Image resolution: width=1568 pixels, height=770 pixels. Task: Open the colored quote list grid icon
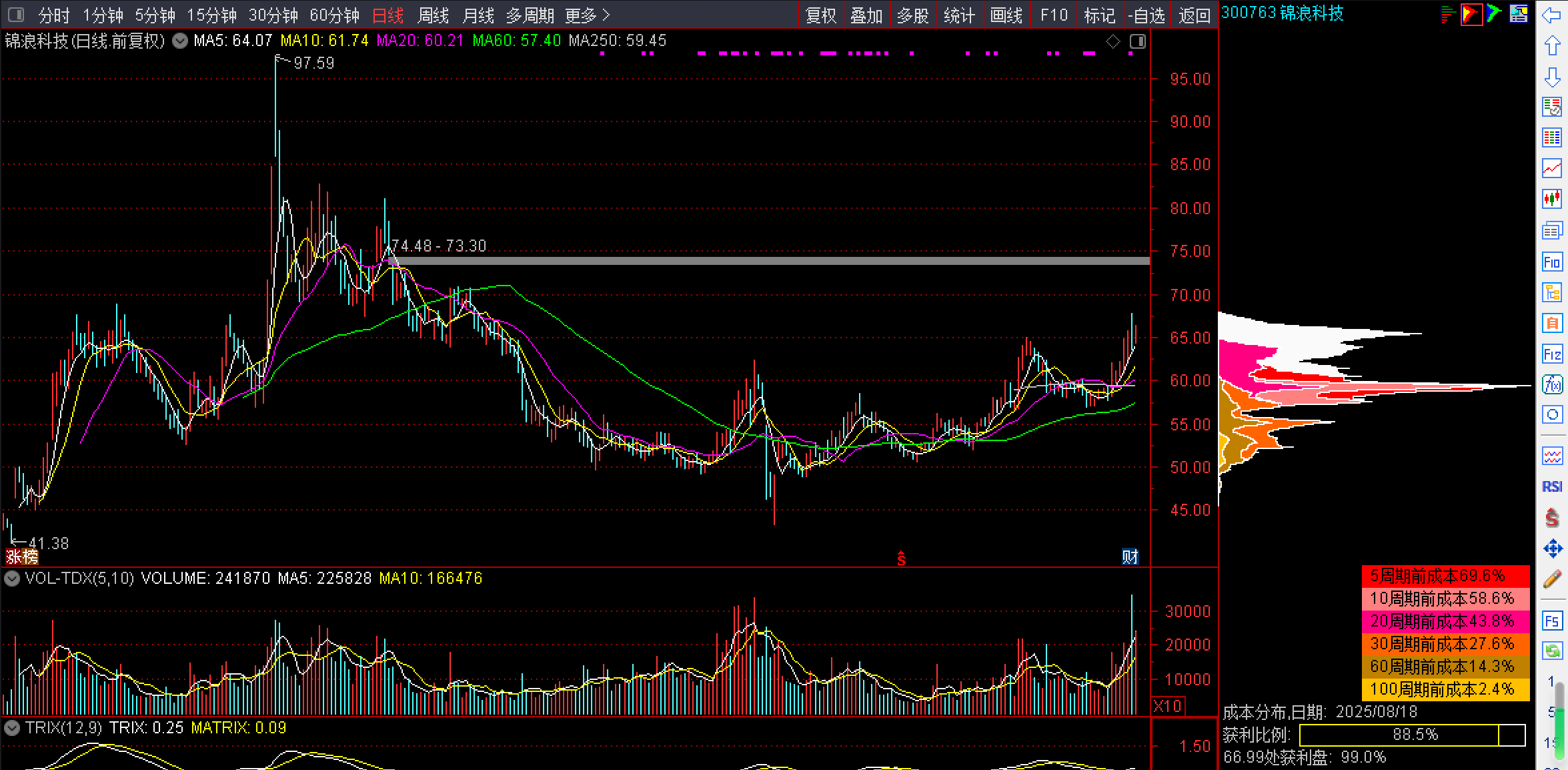[1552, 137]
